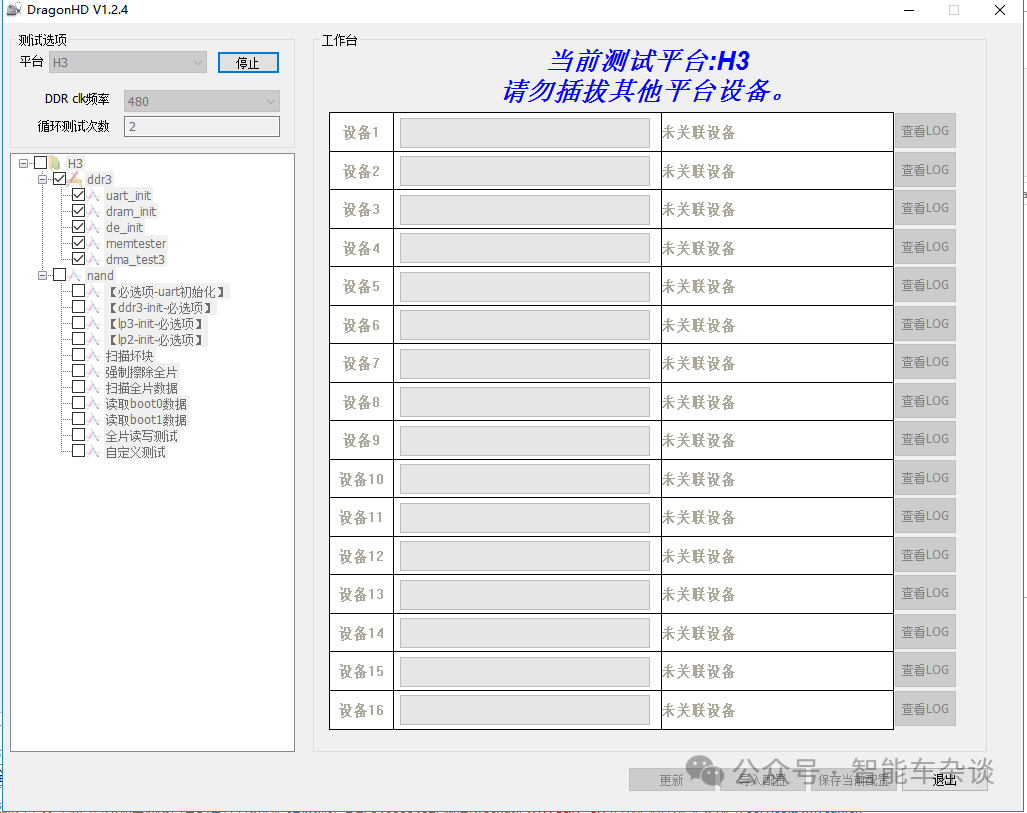The width and height of the screenshot is (1027, 813).
Task: Select the 读取boot1数据 tree item
Action: point(146,420)
